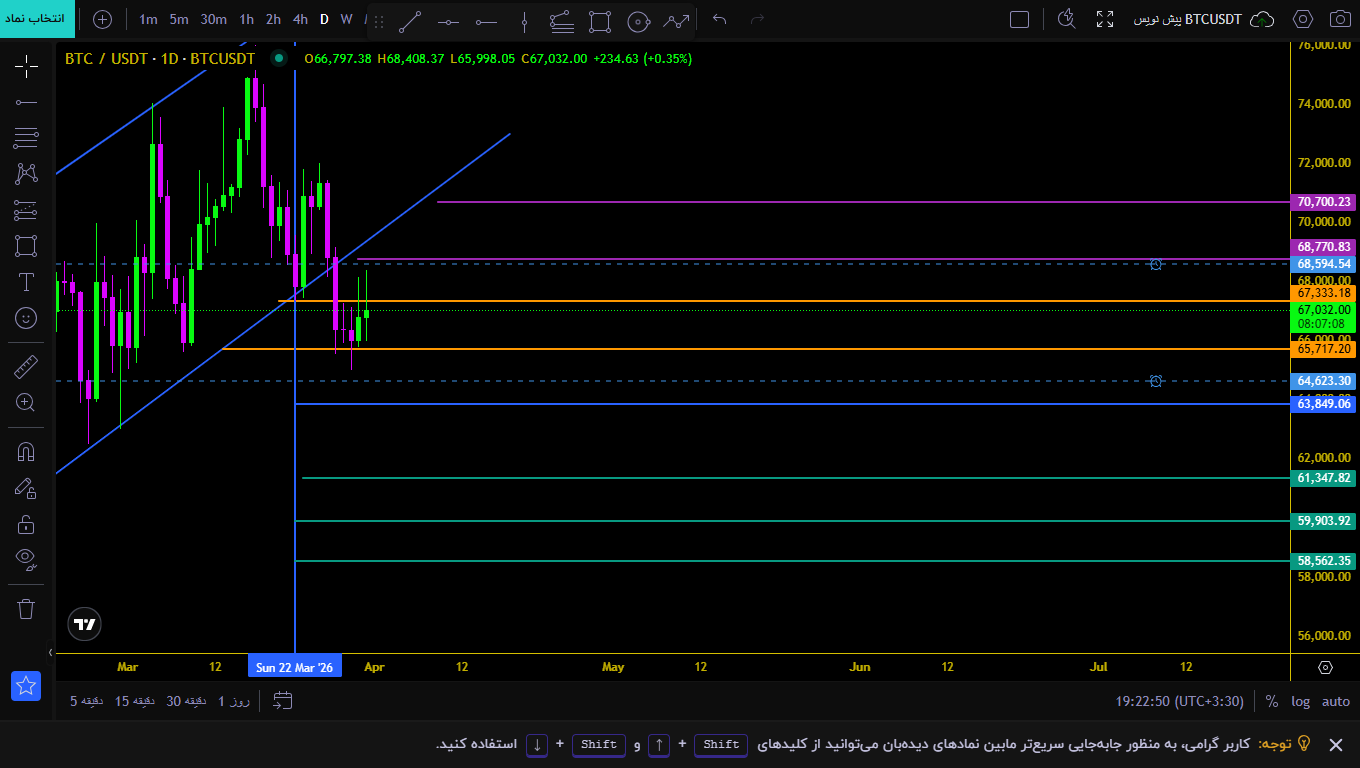
Task: Save layout with cloud icon
Action: (1263, 19)
